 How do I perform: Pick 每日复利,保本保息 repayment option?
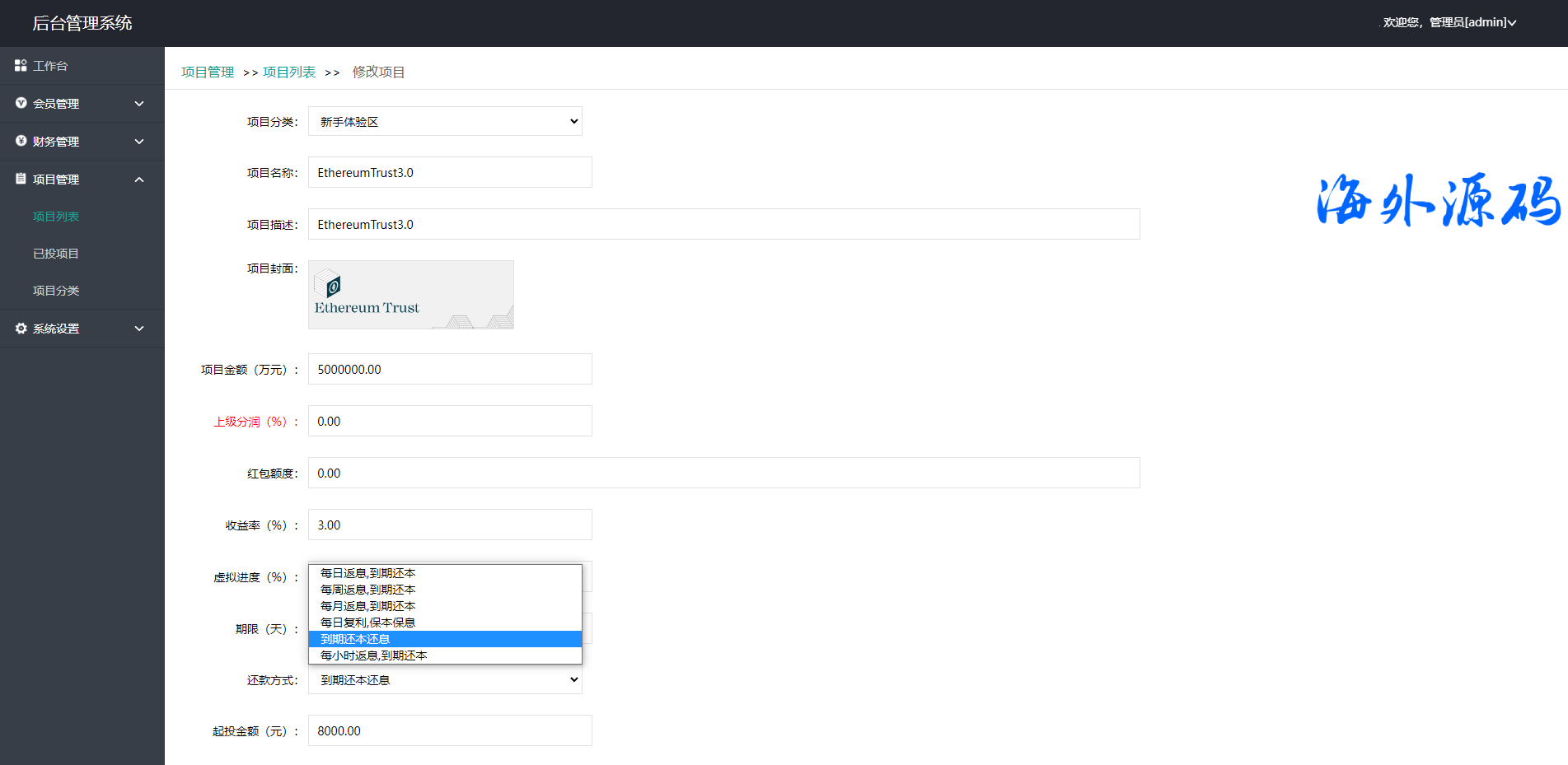pos(367,623)
